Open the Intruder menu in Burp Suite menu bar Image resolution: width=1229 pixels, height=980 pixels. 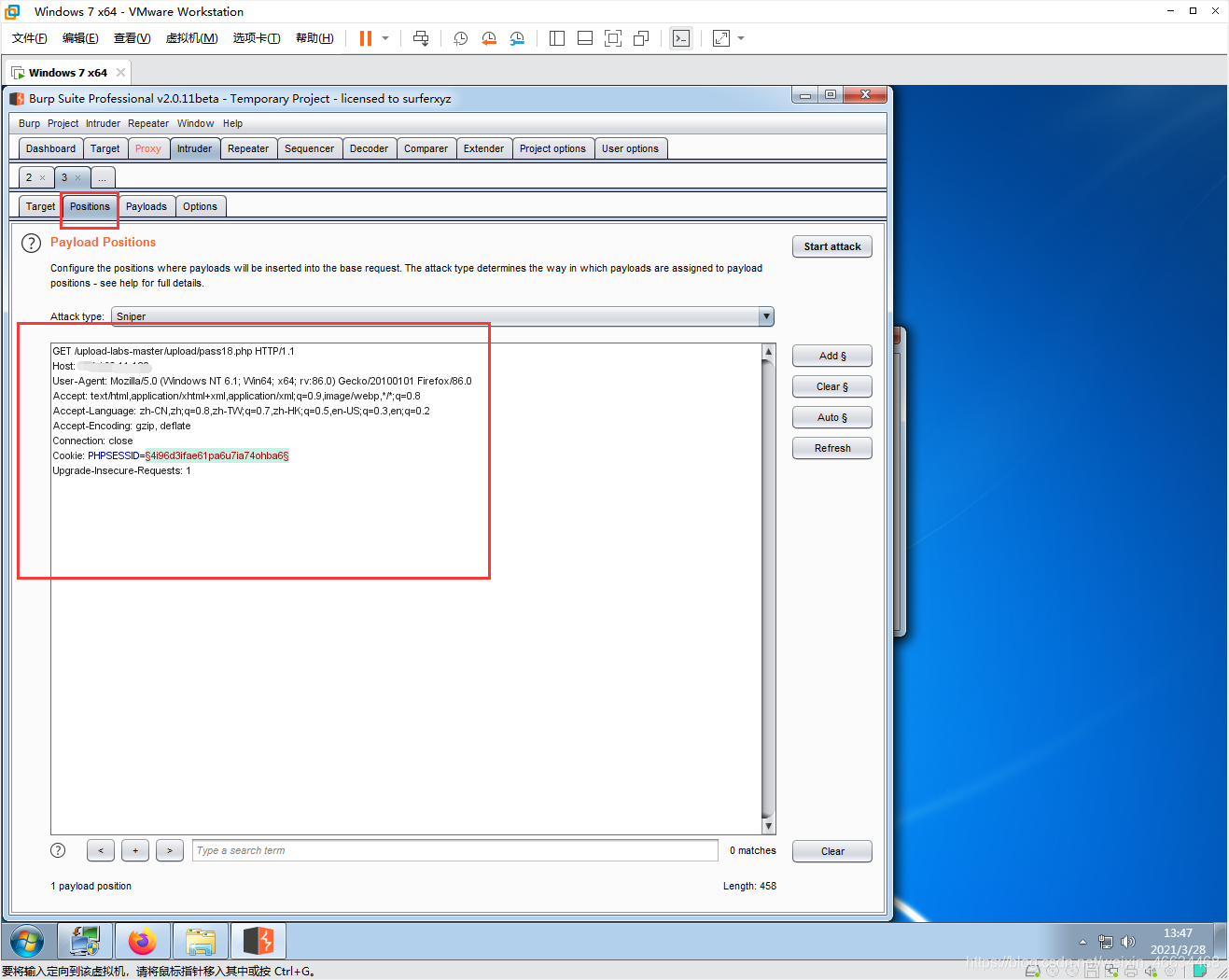pyautogui.click(x=103, y=123)
